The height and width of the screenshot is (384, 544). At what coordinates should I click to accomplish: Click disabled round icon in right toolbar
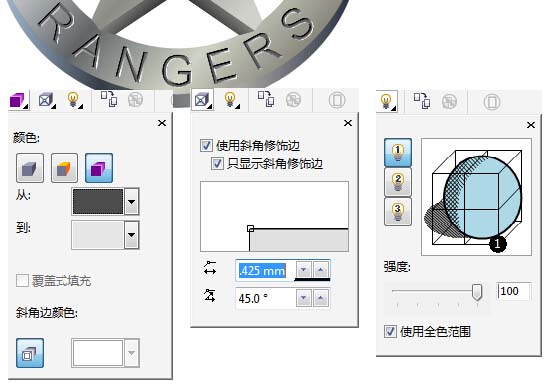pos(492,102)
